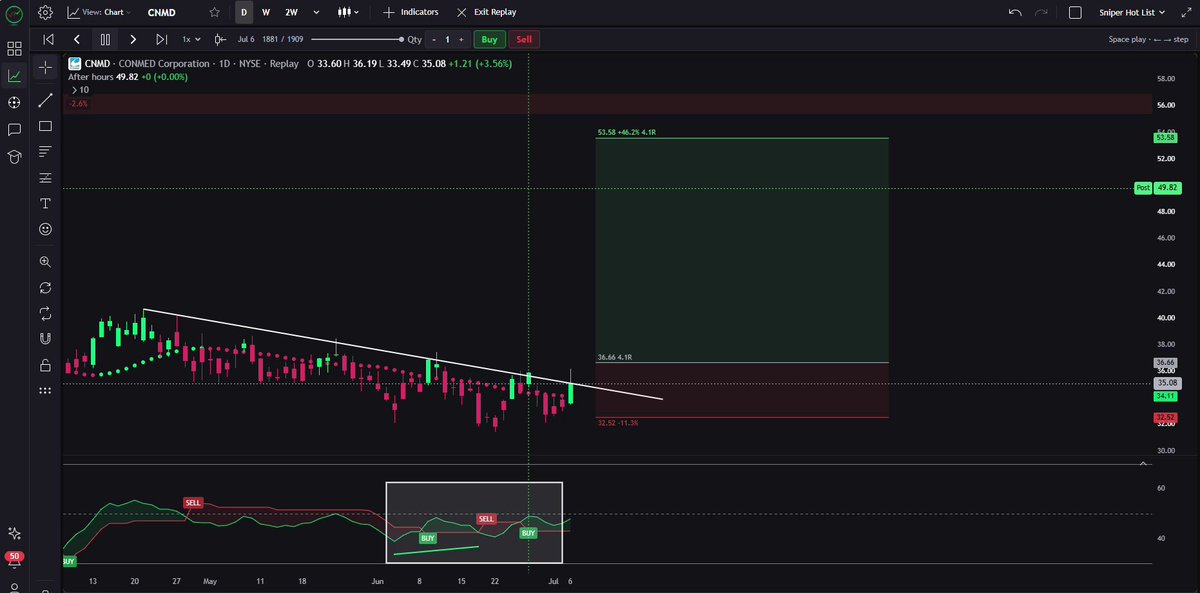Increase order quantity with the plus stepper
Screen dimensions: 1200x593
461,39
